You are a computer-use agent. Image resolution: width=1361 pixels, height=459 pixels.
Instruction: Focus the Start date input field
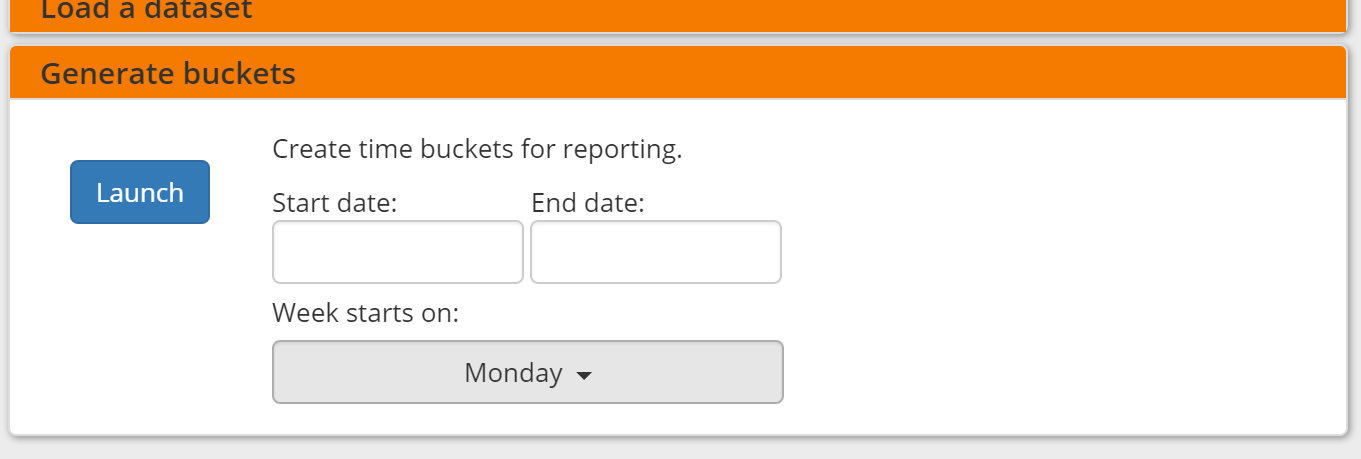click(397, 252)
